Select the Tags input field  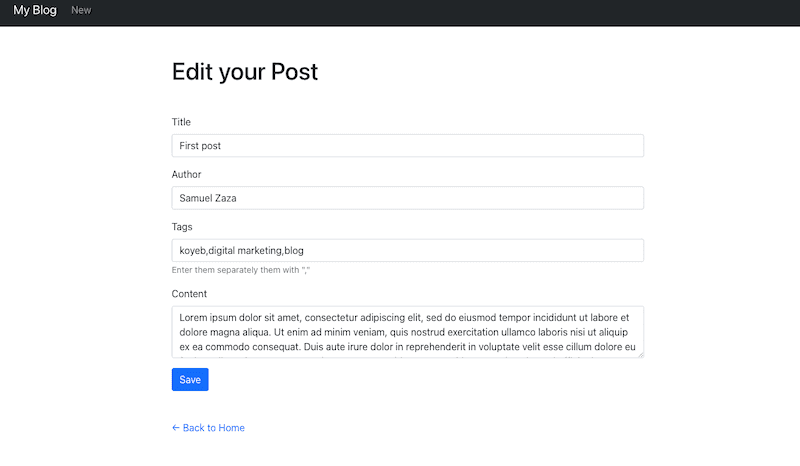click(x=407, y=250)
